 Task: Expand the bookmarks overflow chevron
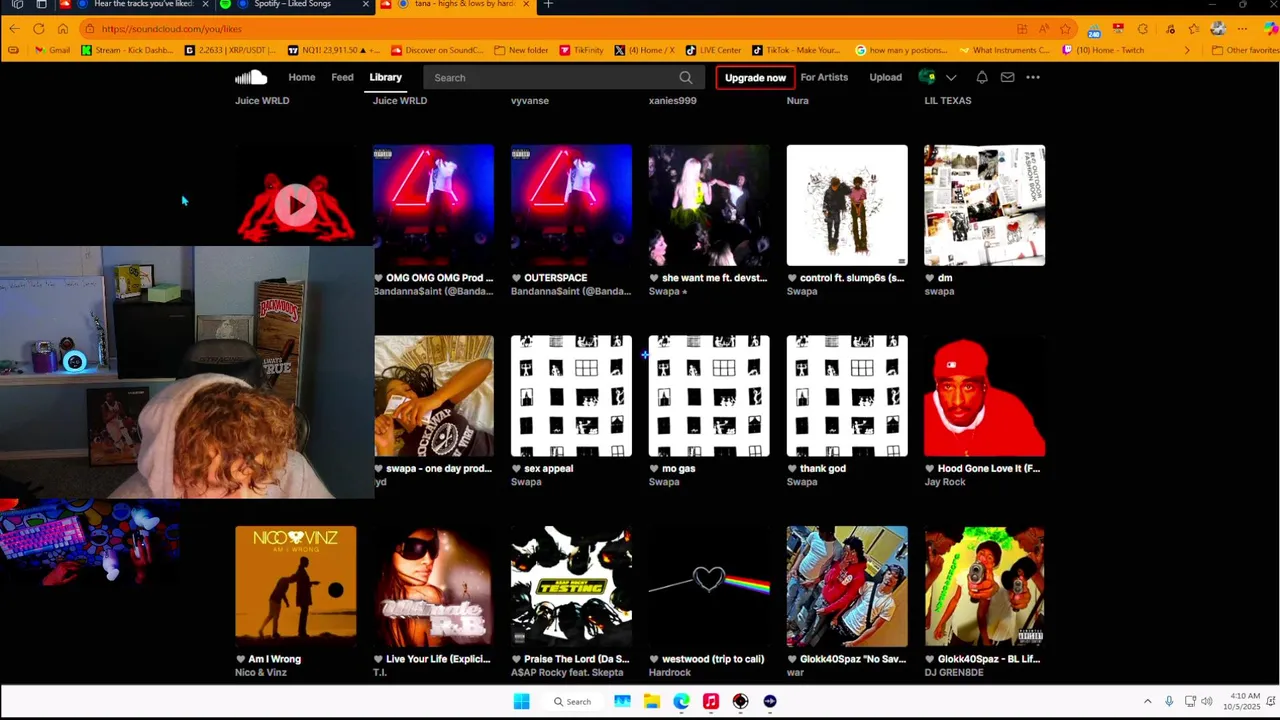[x=1187, y=50]
